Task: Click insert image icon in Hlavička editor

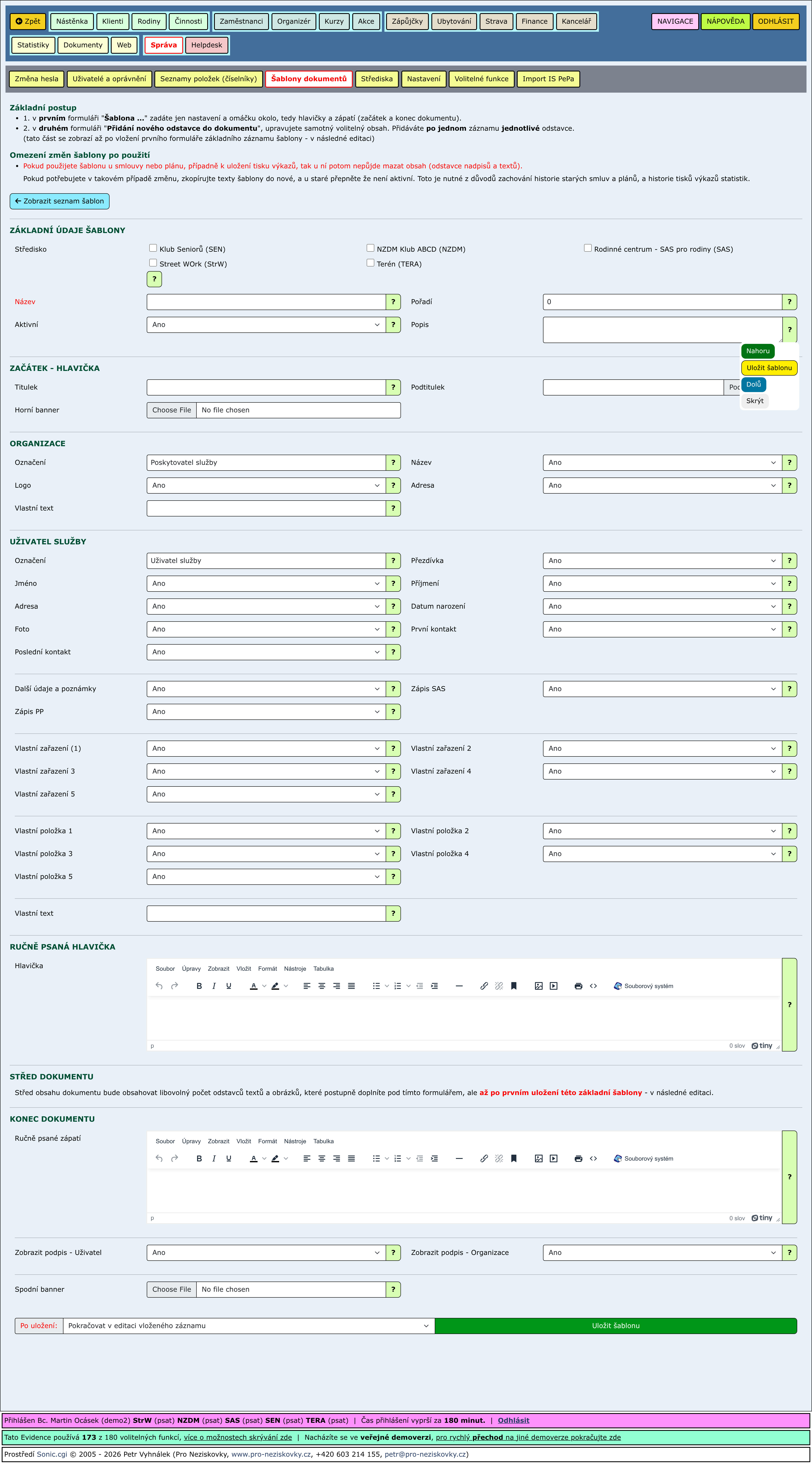Action: pyautogui.click(x=538, y=986)
